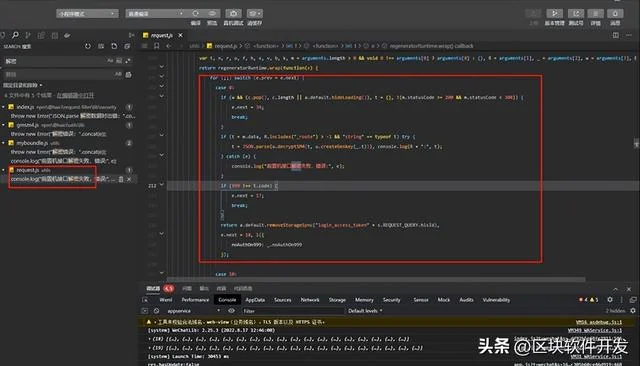The width and height of the screenshot is (640, 366).
Task: Toggle regular expression in search field
Action: point(128,60)
